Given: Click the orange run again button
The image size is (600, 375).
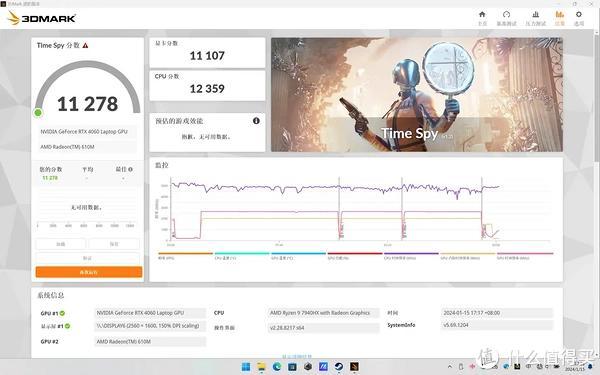Looking at the screenshot, I should point(89,272).
